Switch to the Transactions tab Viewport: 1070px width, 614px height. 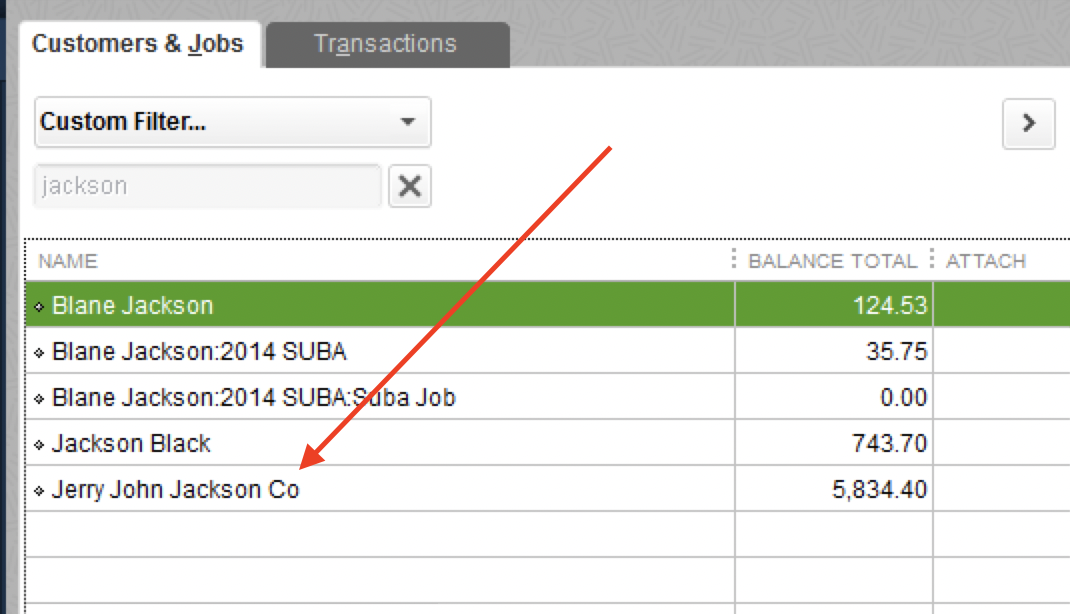pos(385,44)
